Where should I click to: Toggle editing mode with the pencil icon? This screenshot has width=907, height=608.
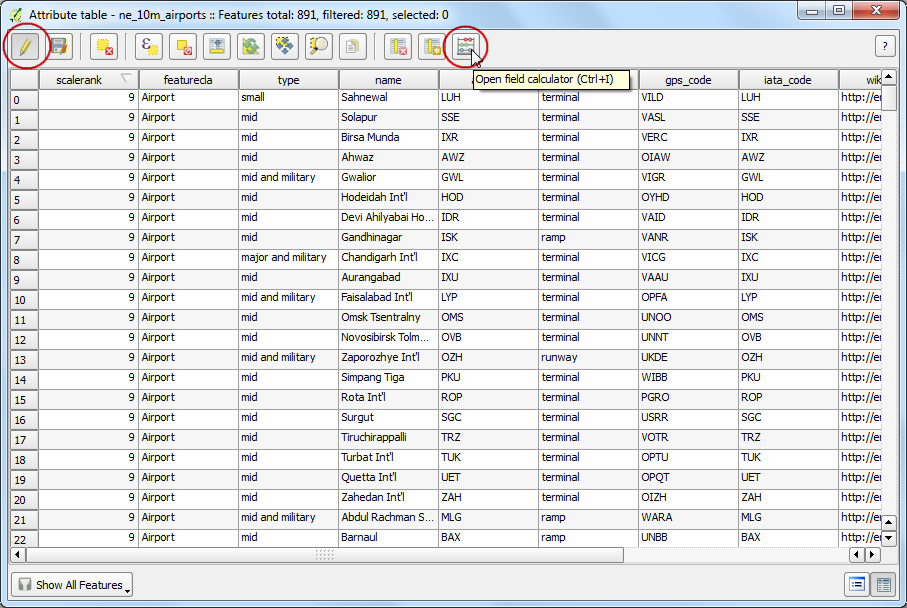[x=25, y=46]
